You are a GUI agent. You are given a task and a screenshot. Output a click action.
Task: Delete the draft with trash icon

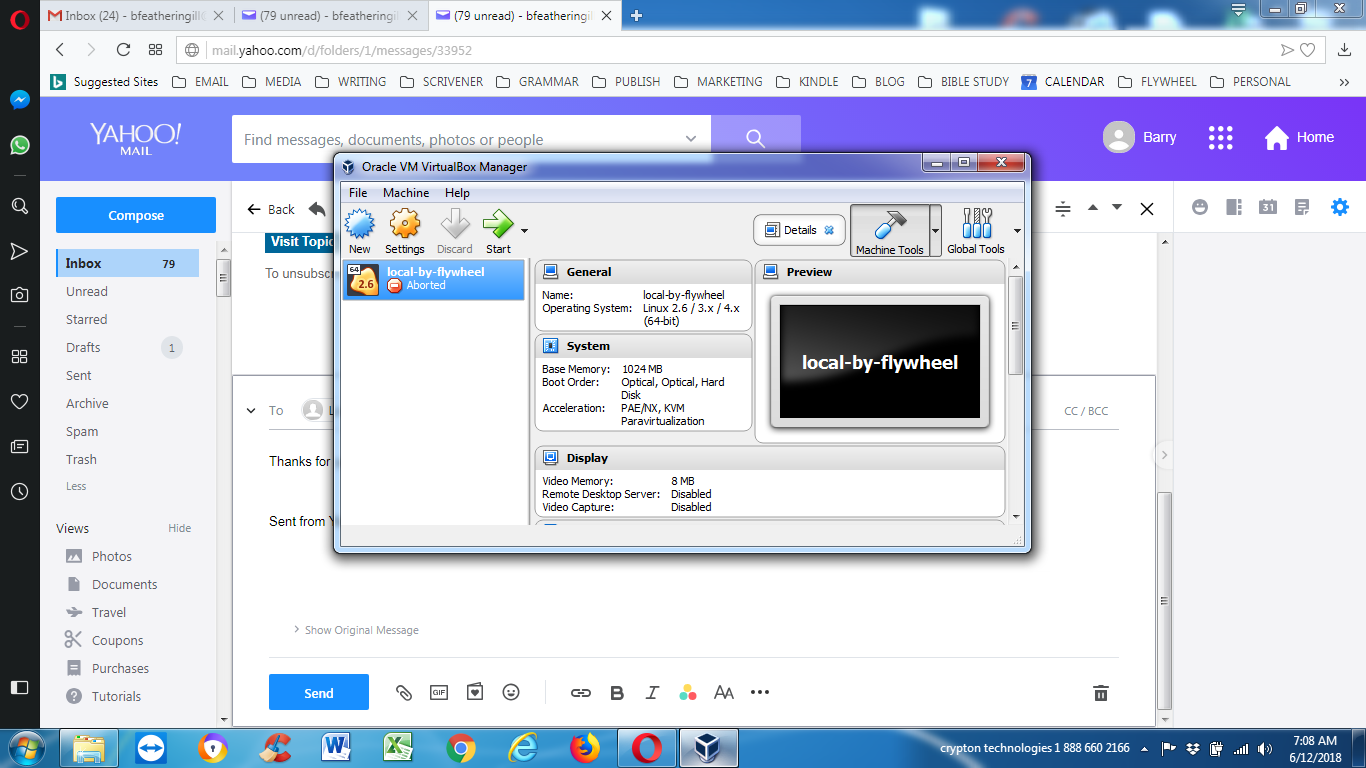tap(1101, 693)
